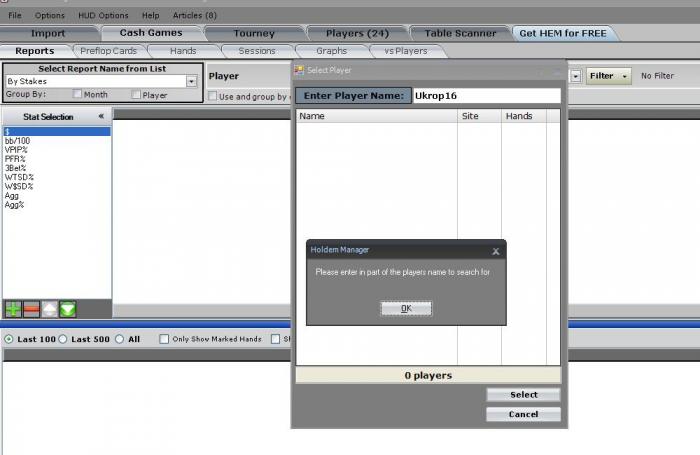700x455 pixels.
Task: Click OK in the Holdem Manager dialog
Action: coord(406,309)
